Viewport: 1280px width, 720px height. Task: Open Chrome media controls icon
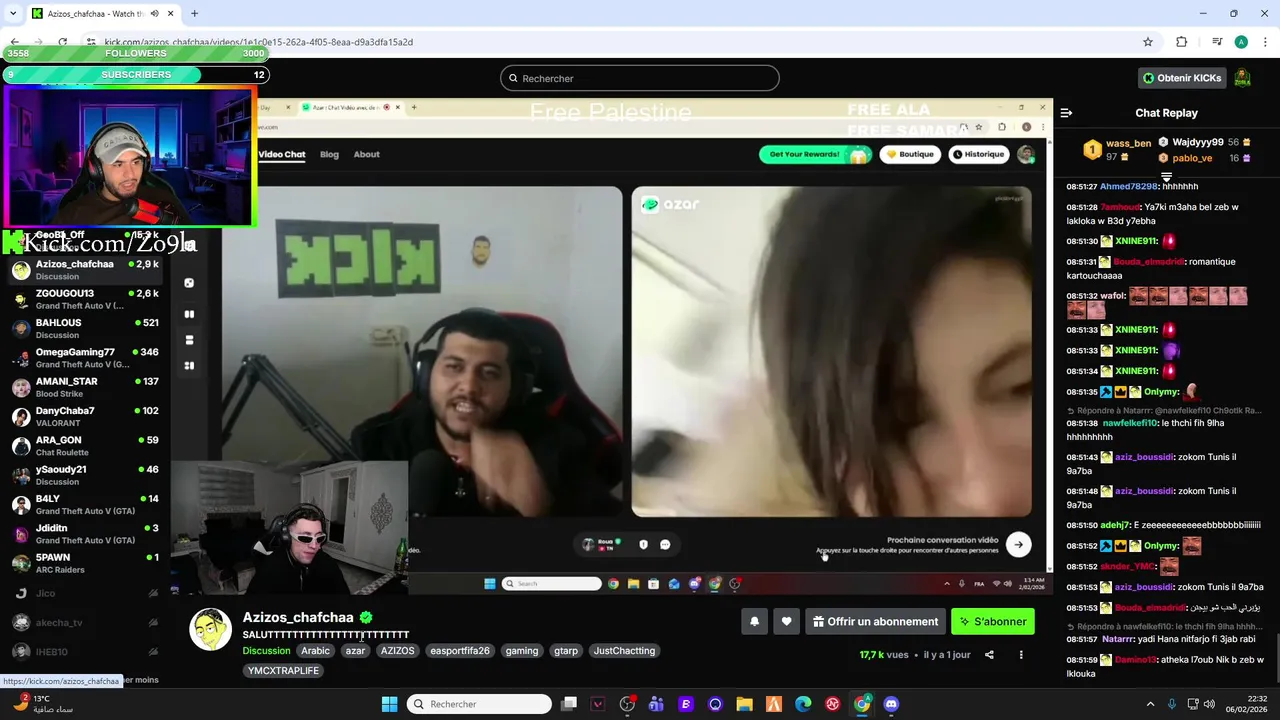coord(1217,42)
